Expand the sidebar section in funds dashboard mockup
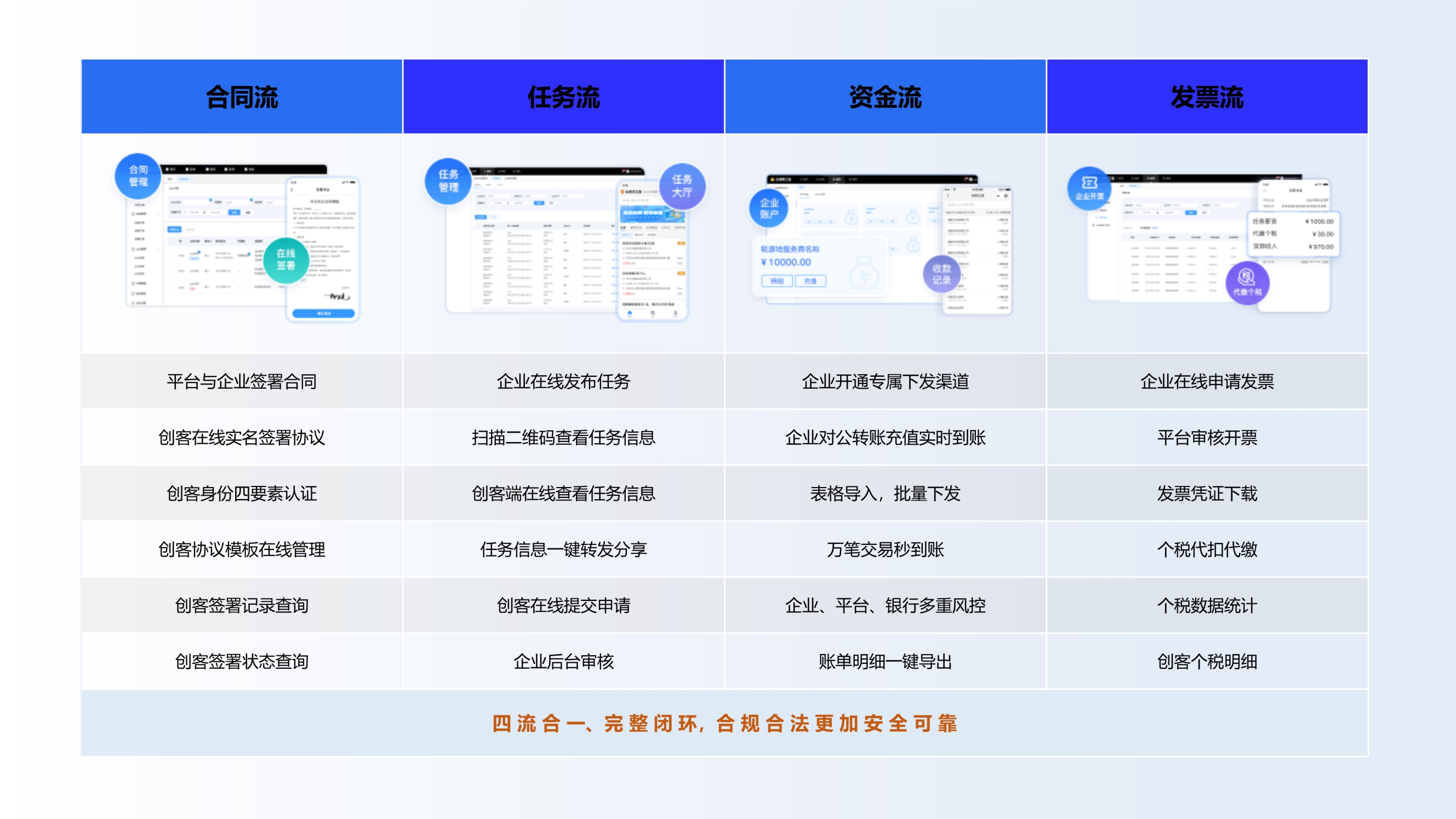 coord(782,188)
